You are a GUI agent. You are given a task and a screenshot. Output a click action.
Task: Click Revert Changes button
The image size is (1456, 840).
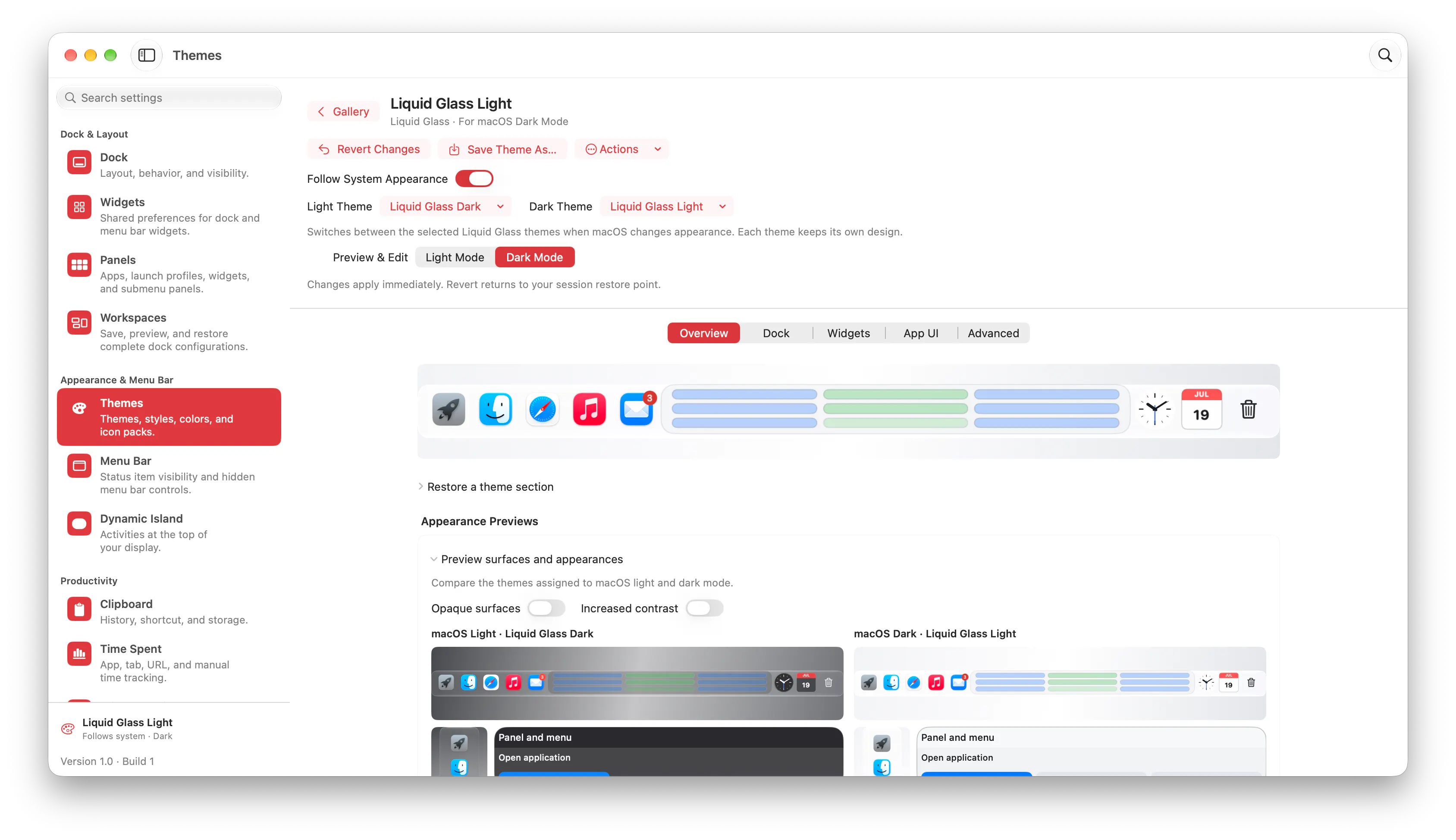[369, 150]
